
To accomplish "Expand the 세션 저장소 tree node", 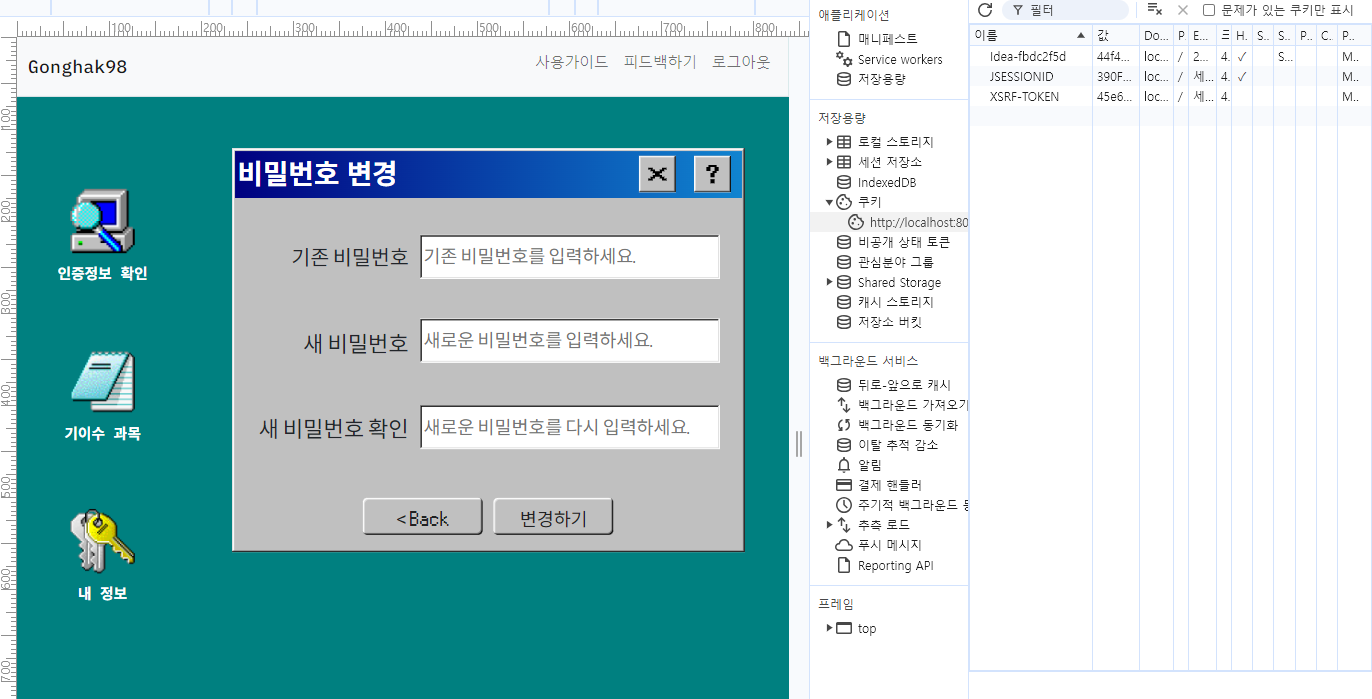I will click(830, 162).
